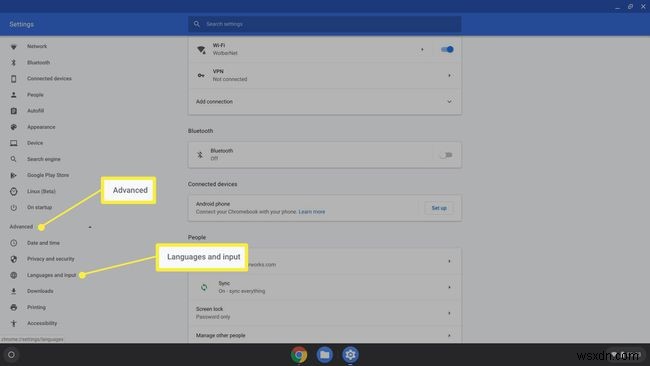Click the VPN key icon
The height and width of the screenshot is (366, 650).
(201, 75)
